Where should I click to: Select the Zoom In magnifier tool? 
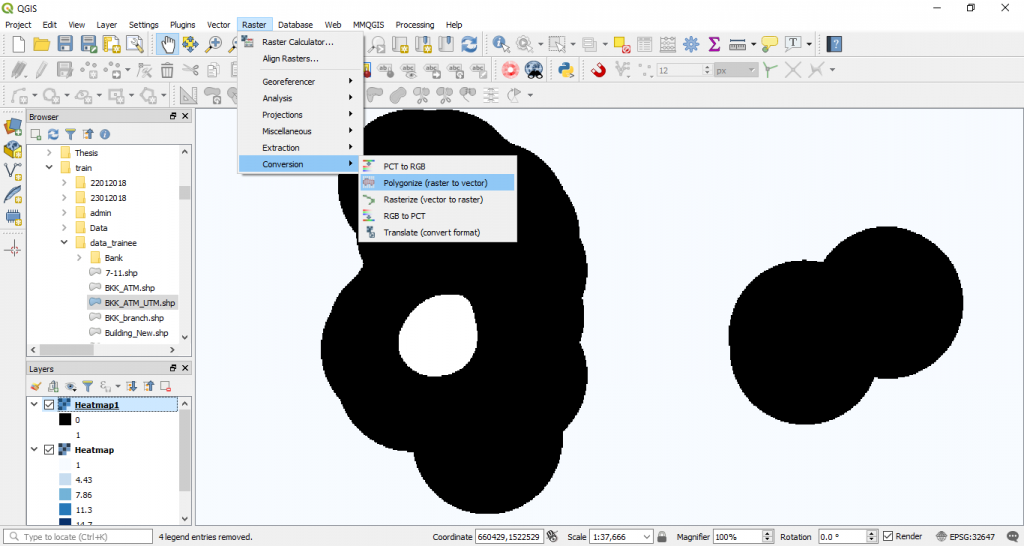(214, 44)
